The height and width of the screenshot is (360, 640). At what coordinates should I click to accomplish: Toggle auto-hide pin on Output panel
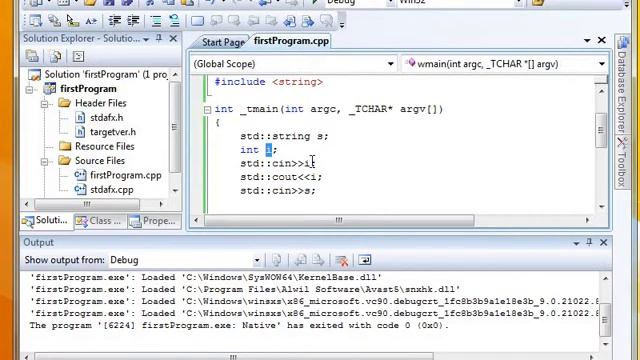pyautogui.click(x=589, y=242)
